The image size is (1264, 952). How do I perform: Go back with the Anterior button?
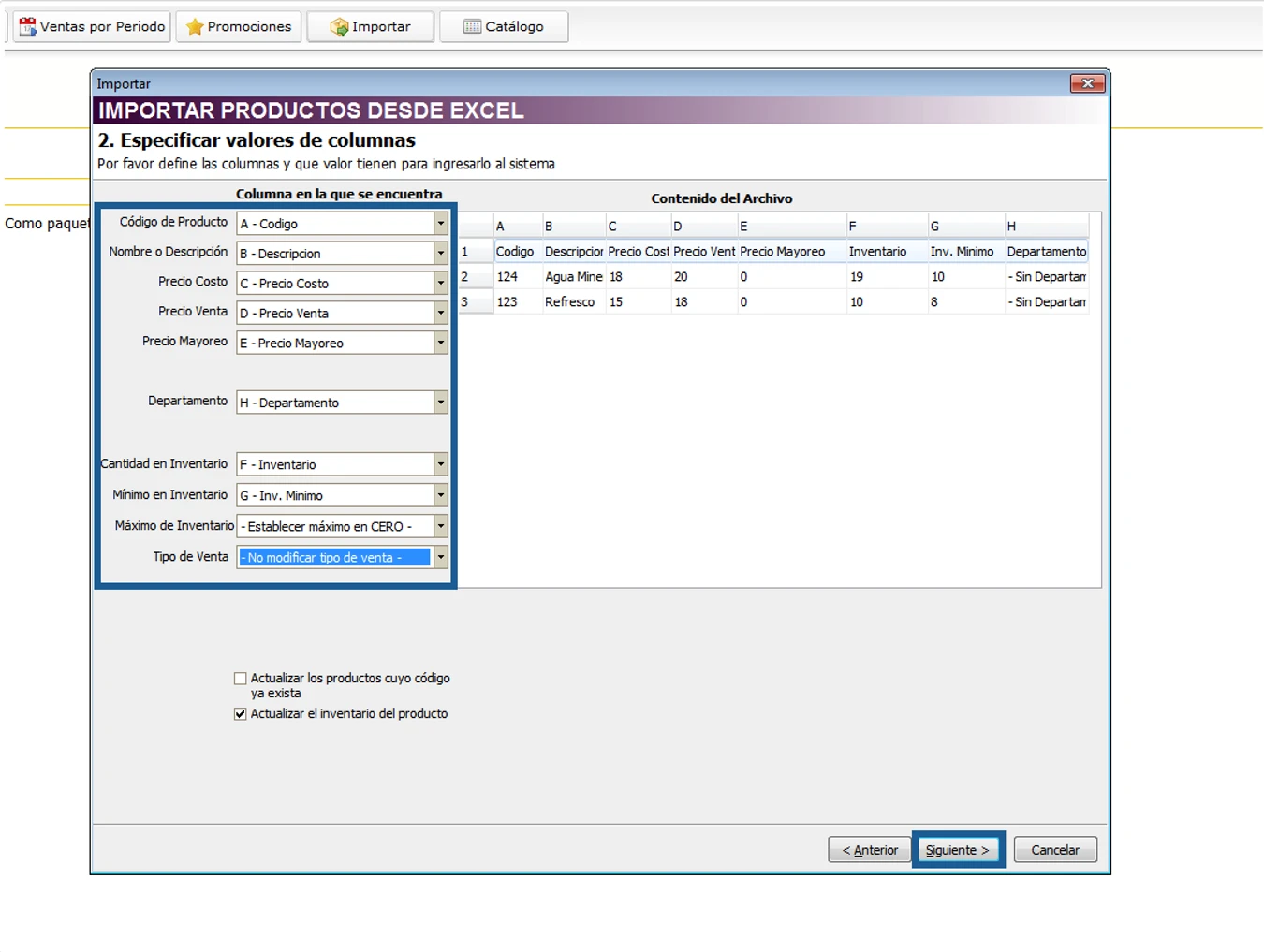click(869, 850)
